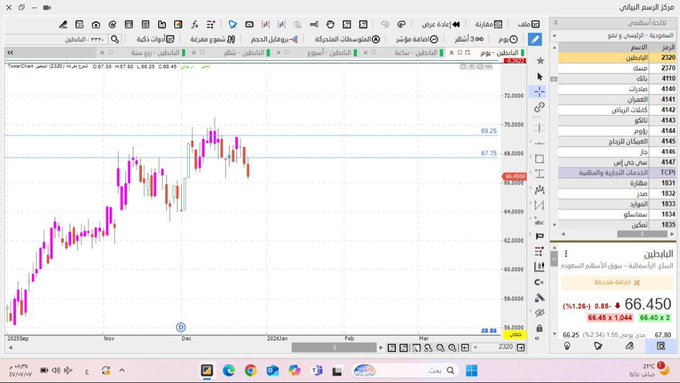Viewport: 680px width, 383px height.
Task: Open the 3 أشهر period dropdown
Action: (469, 39)
